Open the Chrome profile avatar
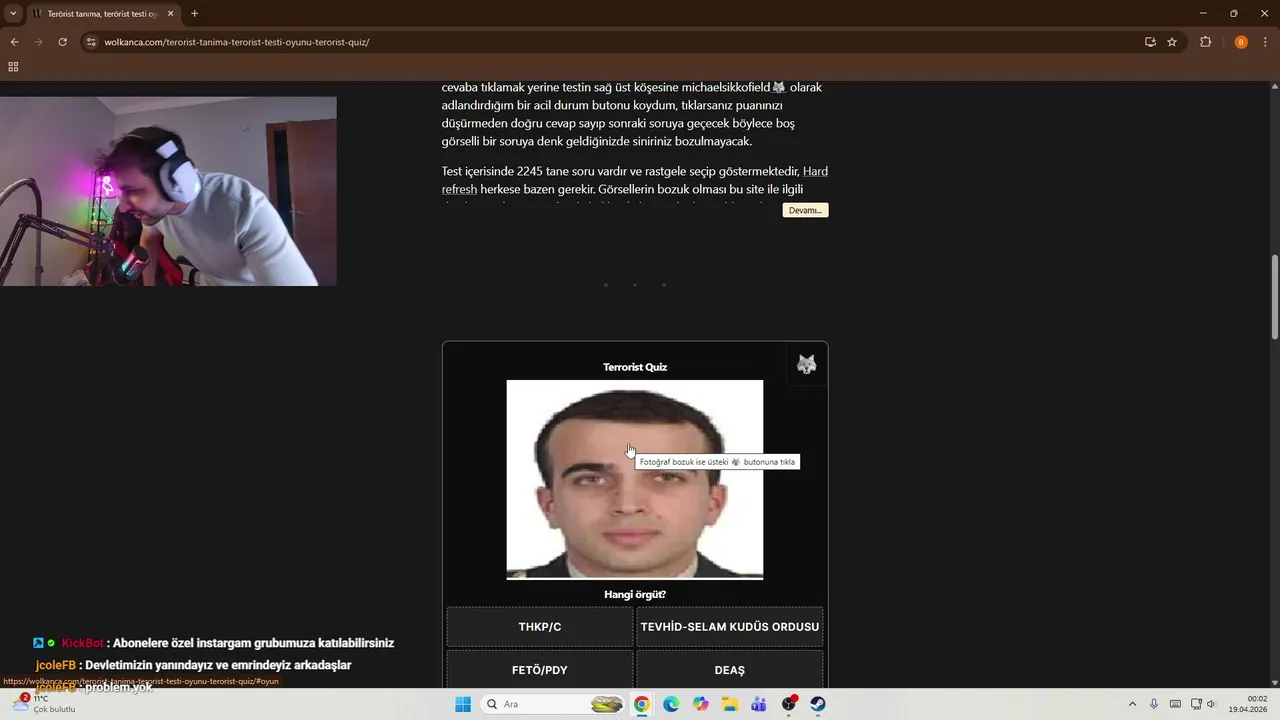The image size is (1280, 720). tap(1241, 42)
